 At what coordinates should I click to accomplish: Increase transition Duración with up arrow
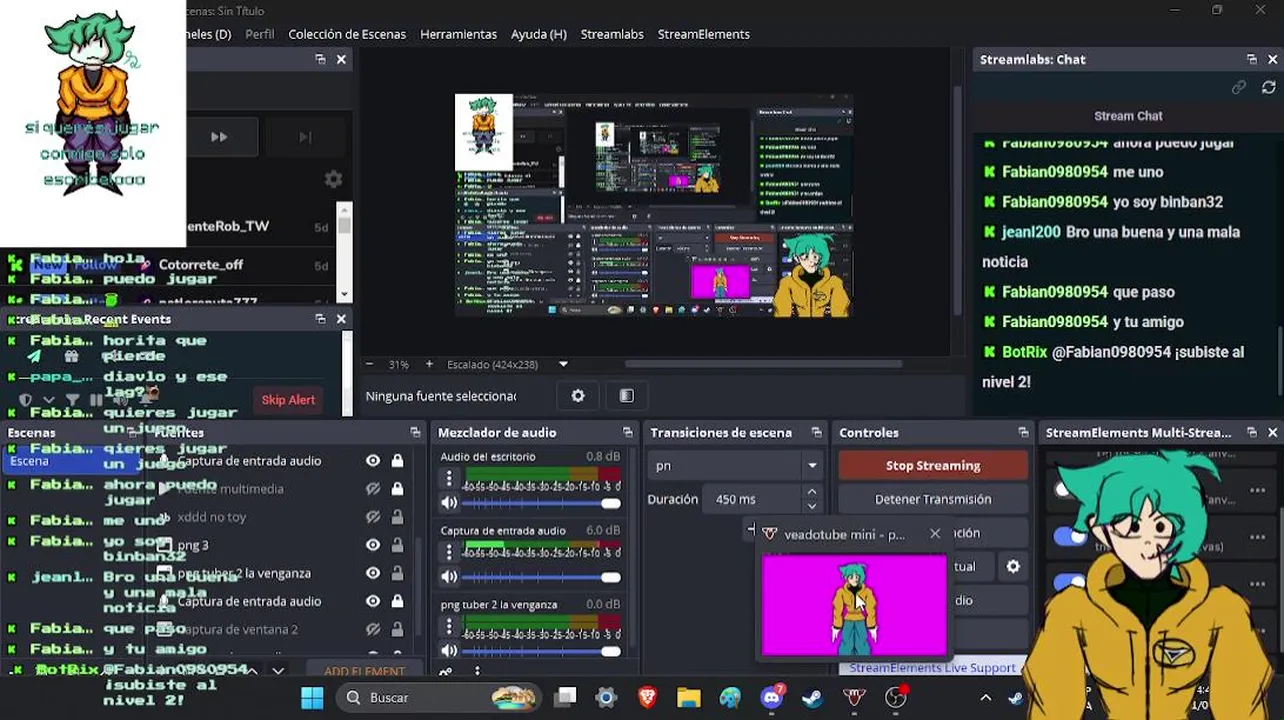(x=812, y=492)
